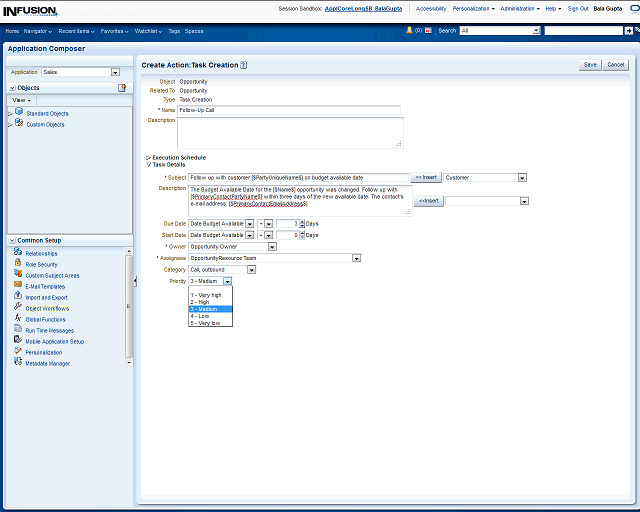Open the Application Sales dropdown
This screenshot has width=640, height=512.
pyautogui.click(x=115, y=72)
